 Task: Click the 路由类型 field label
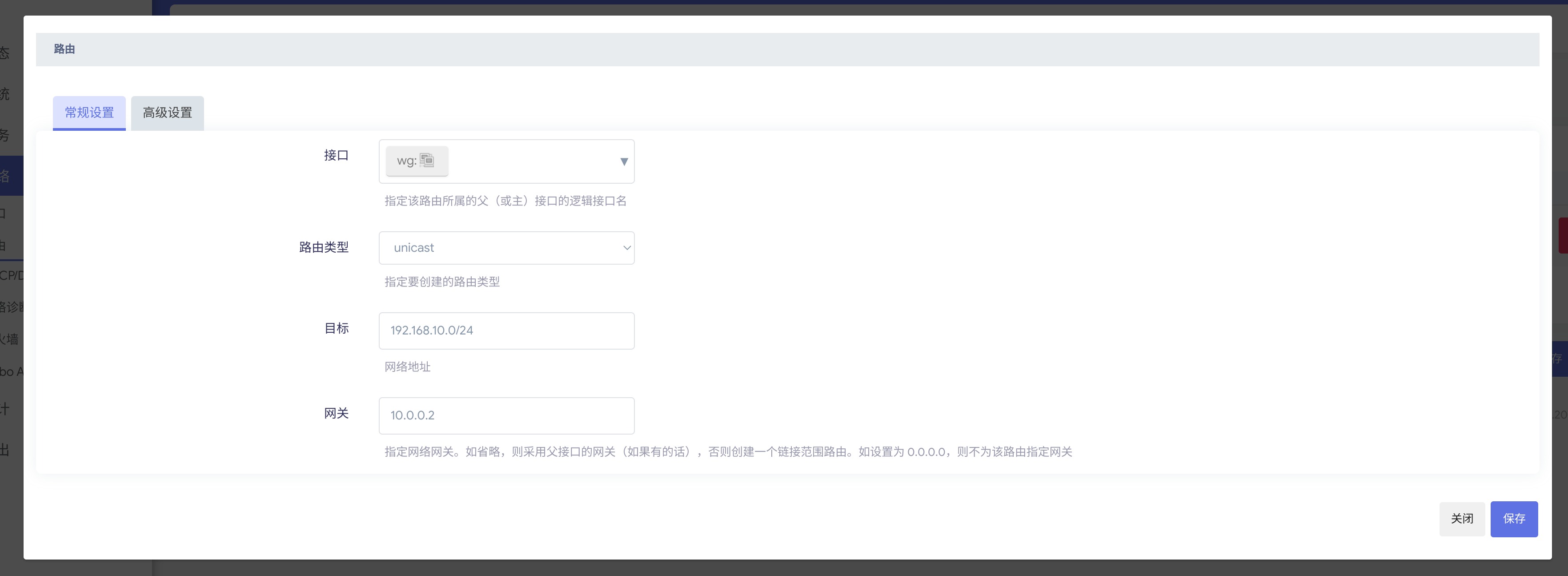pos(324,247)
